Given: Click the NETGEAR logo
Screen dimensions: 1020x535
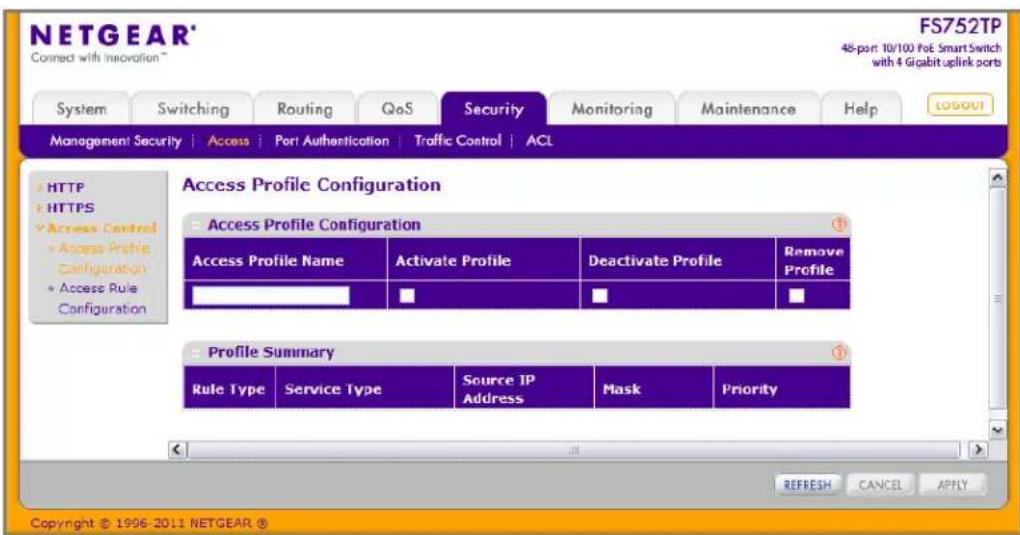Looking at the screenshot, I should click(113, 35).
